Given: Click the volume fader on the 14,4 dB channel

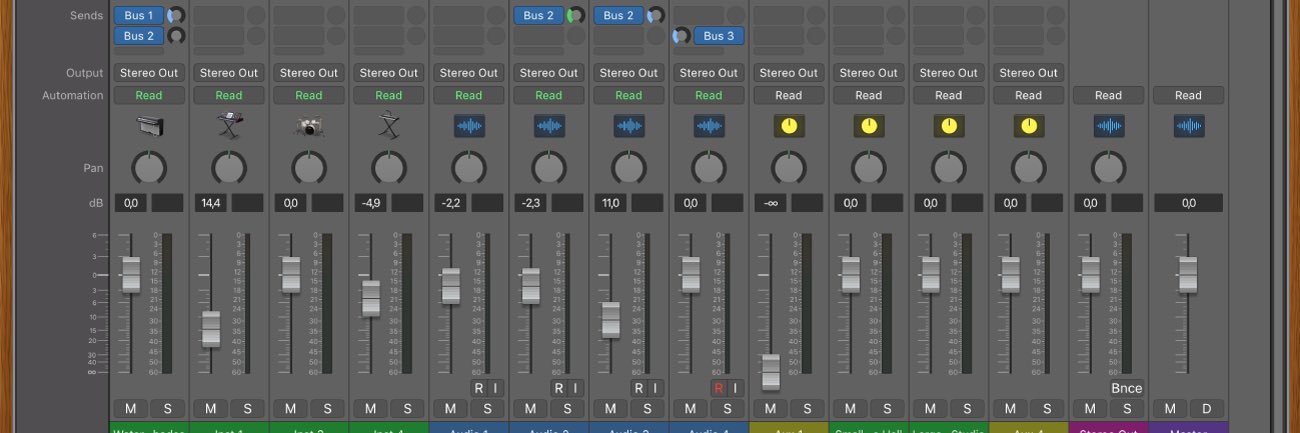Looking at the screenshot, I should 210,328.
